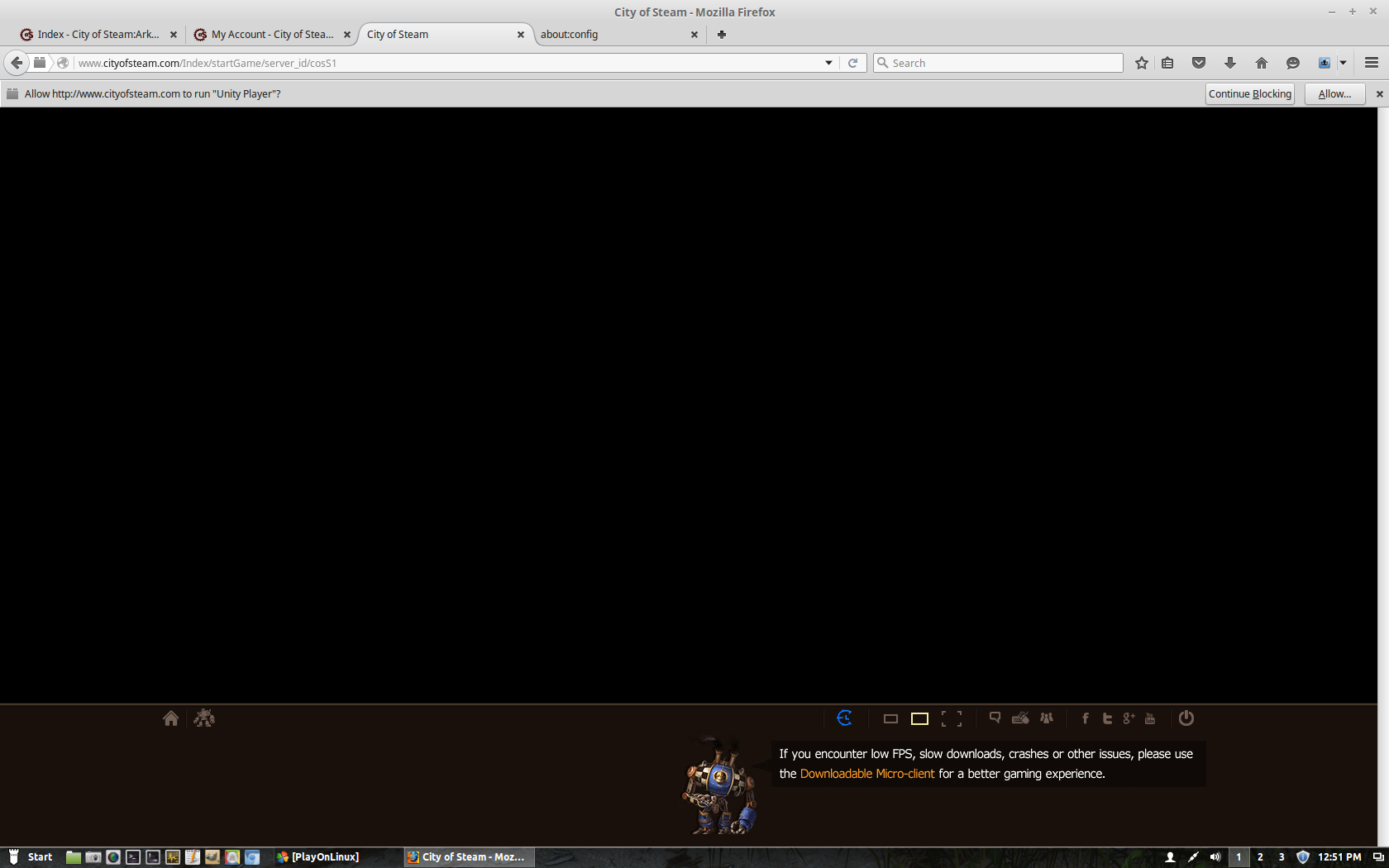Viewport: 1389px width, 868px height.
Task: Show bookmarks list icon
Action: pos(1167,63)
